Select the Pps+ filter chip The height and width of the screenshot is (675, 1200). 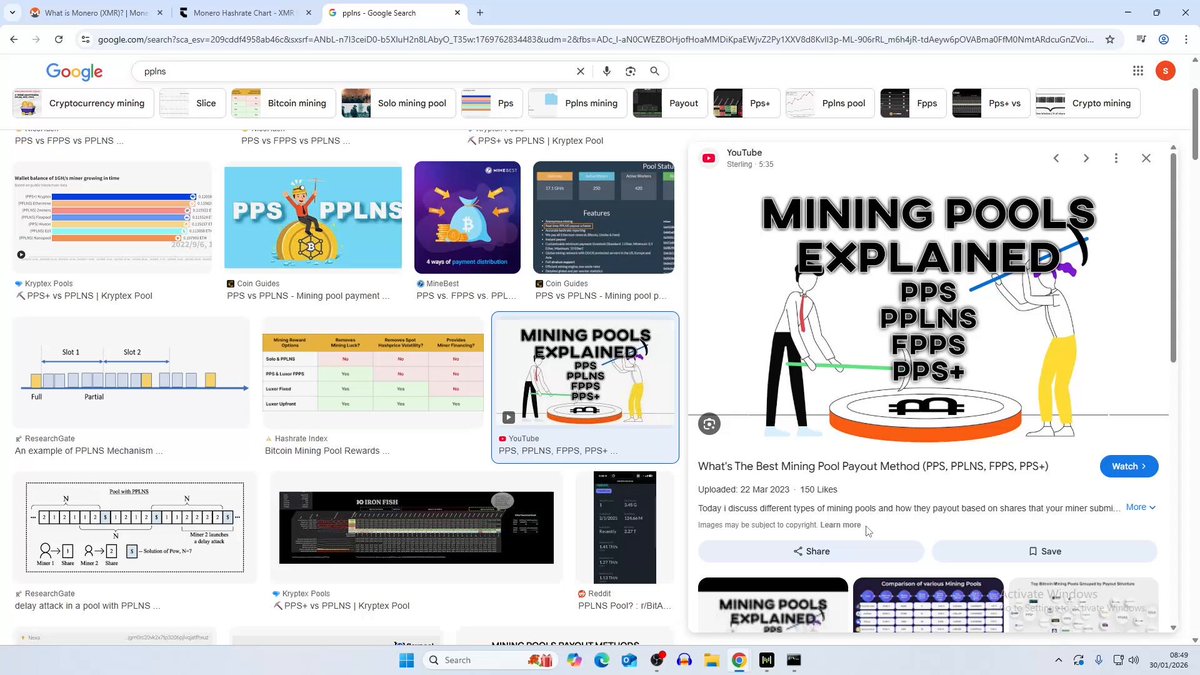coord(745,103)
